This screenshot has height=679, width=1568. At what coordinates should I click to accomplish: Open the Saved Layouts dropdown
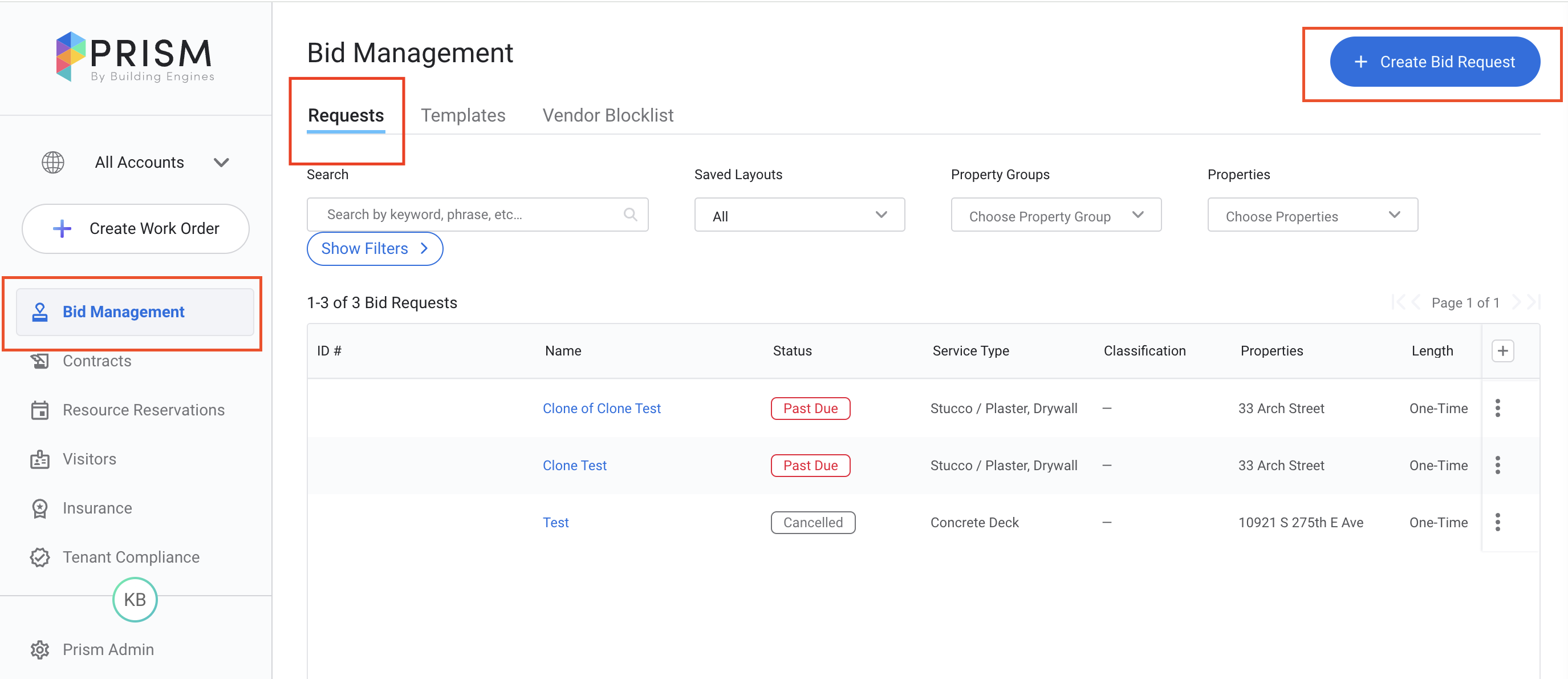tap(799, 216)
